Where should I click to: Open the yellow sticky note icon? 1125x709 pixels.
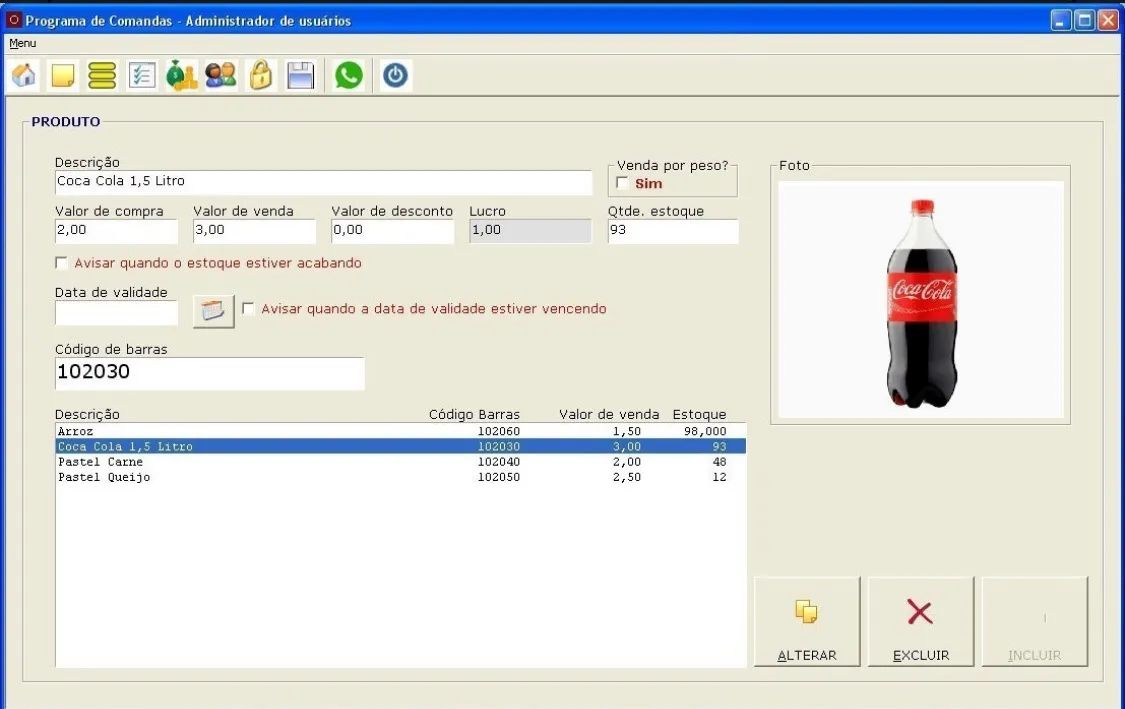coord(63,76)
